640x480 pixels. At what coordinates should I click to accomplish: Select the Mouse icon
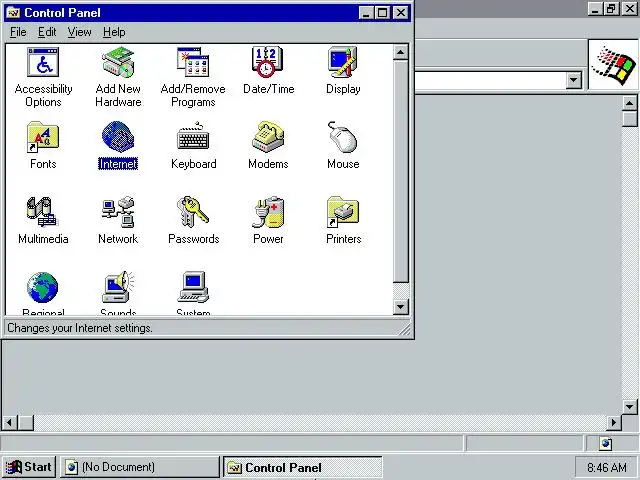(343, 137)
